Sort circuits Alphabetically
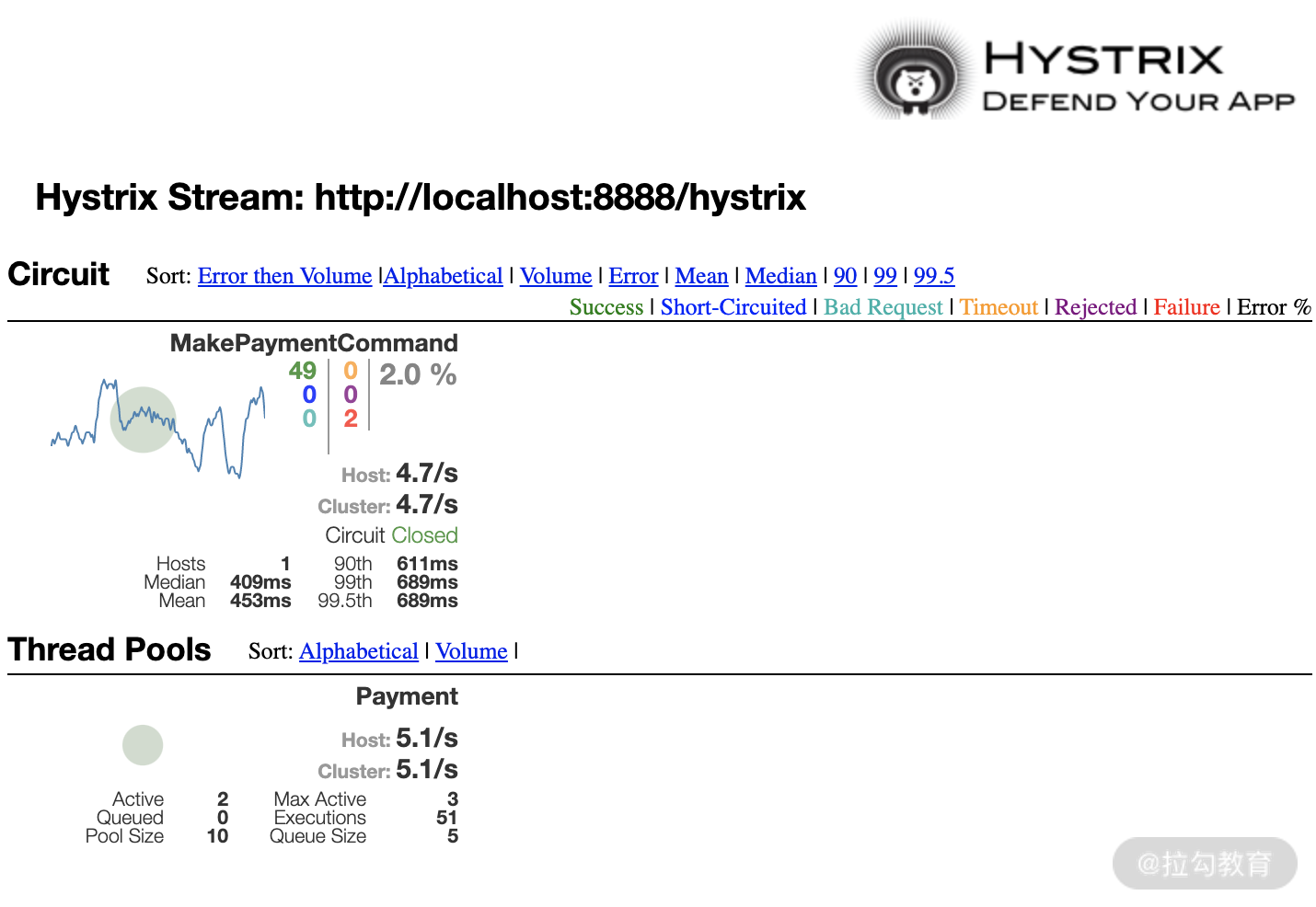 [444, 276]
